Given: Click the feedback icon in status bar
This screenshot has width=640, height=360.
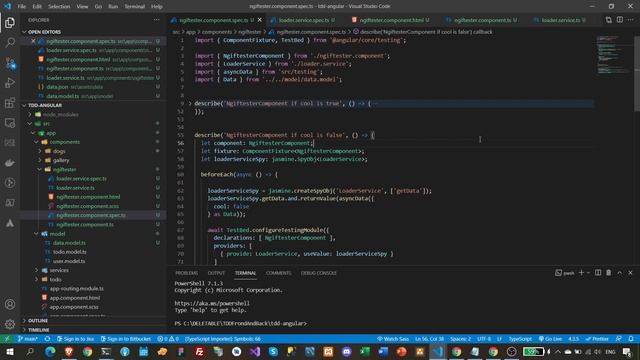Looking at the screenshot, I should (619, 339).
